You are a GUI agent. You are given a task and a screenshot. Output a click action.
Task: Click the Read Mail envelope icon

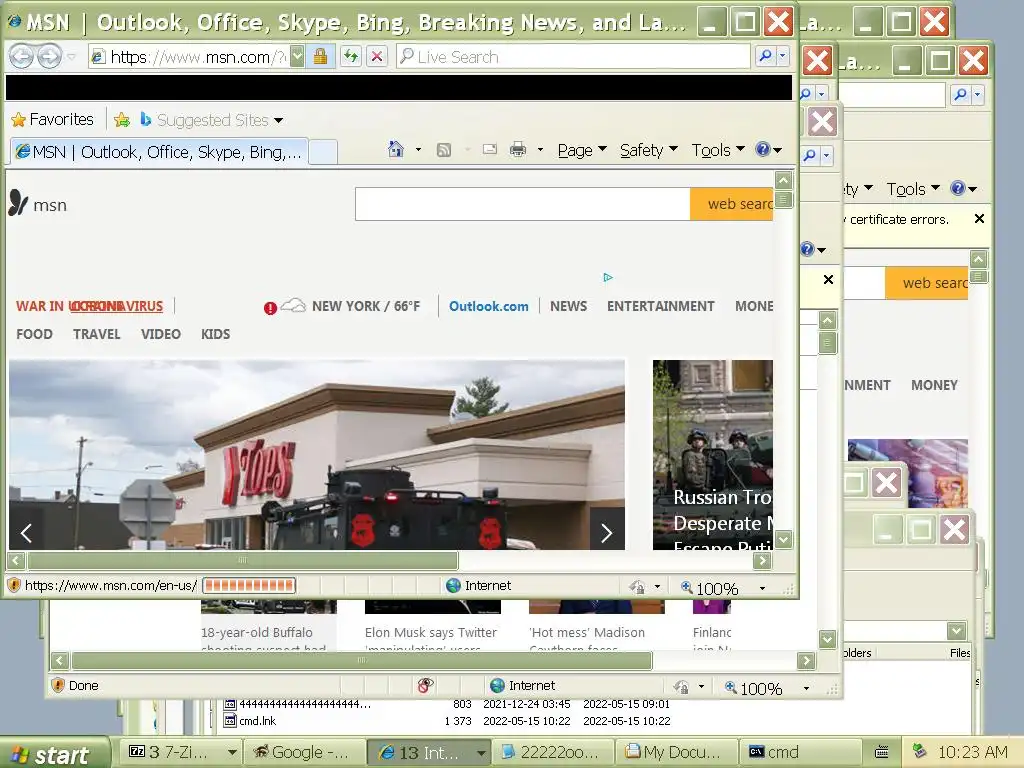[490, 150]
